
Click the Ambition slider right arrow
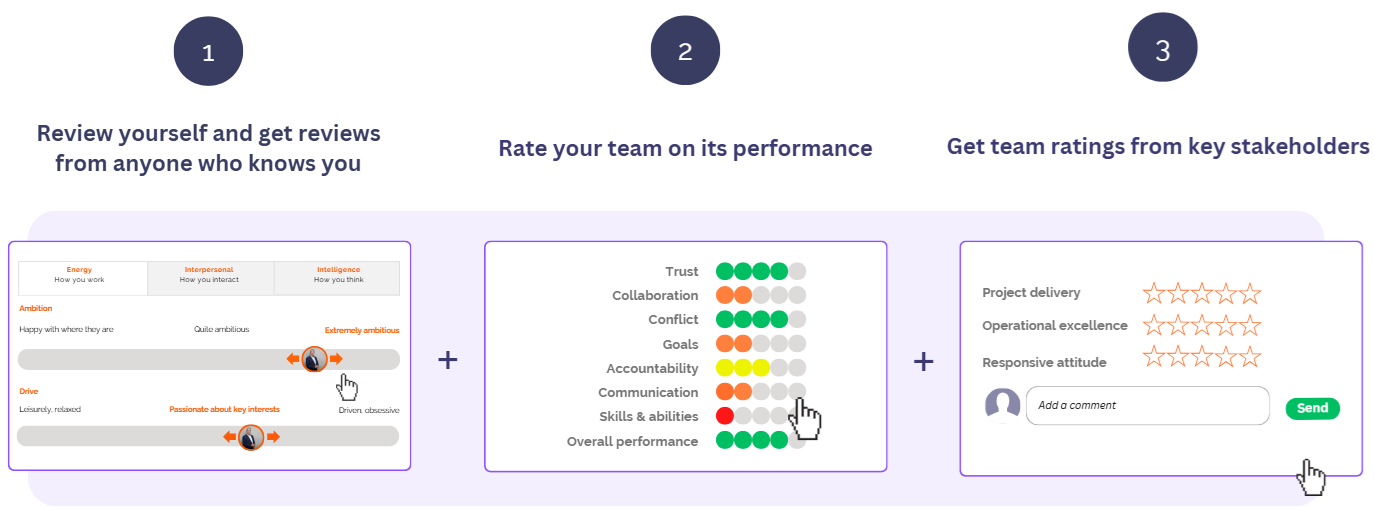click(336, 359)
